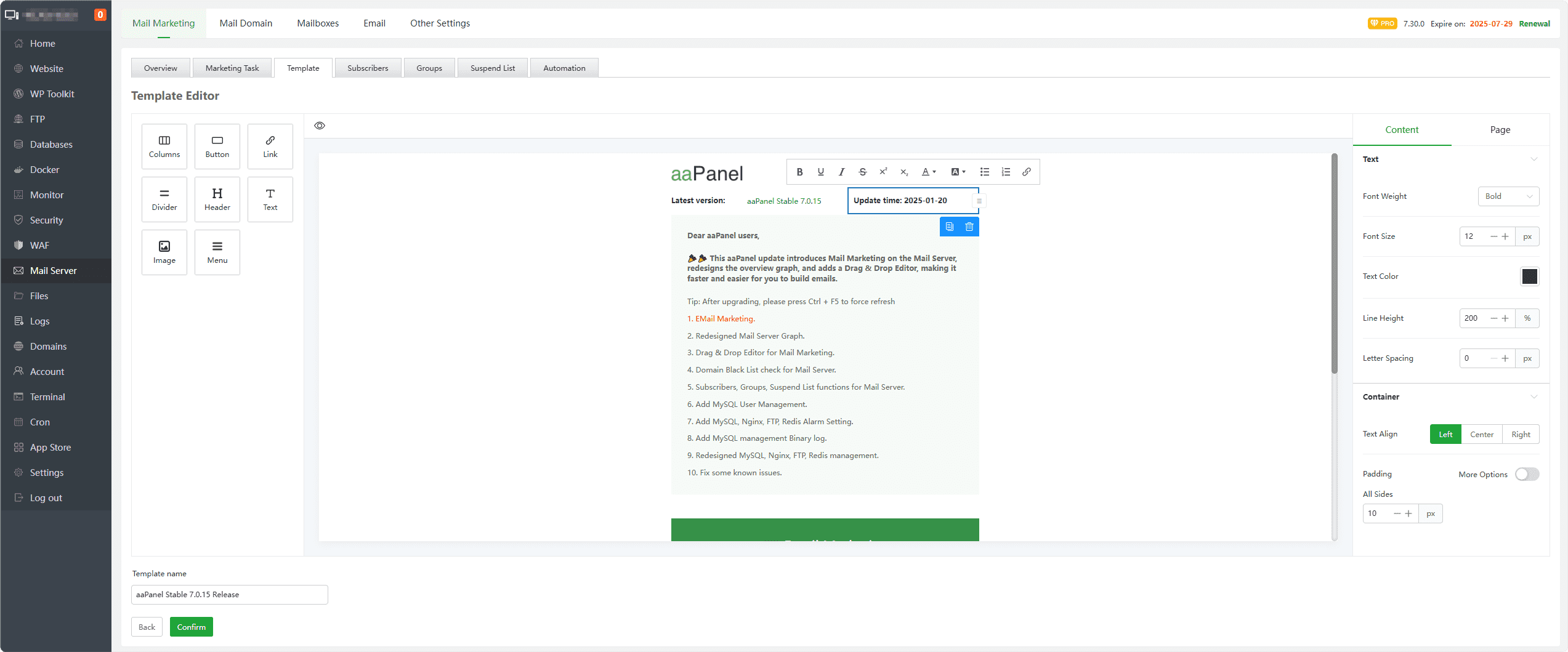
Task: Insert hyperlink from text toolbar
Action: coord(1027,172)
